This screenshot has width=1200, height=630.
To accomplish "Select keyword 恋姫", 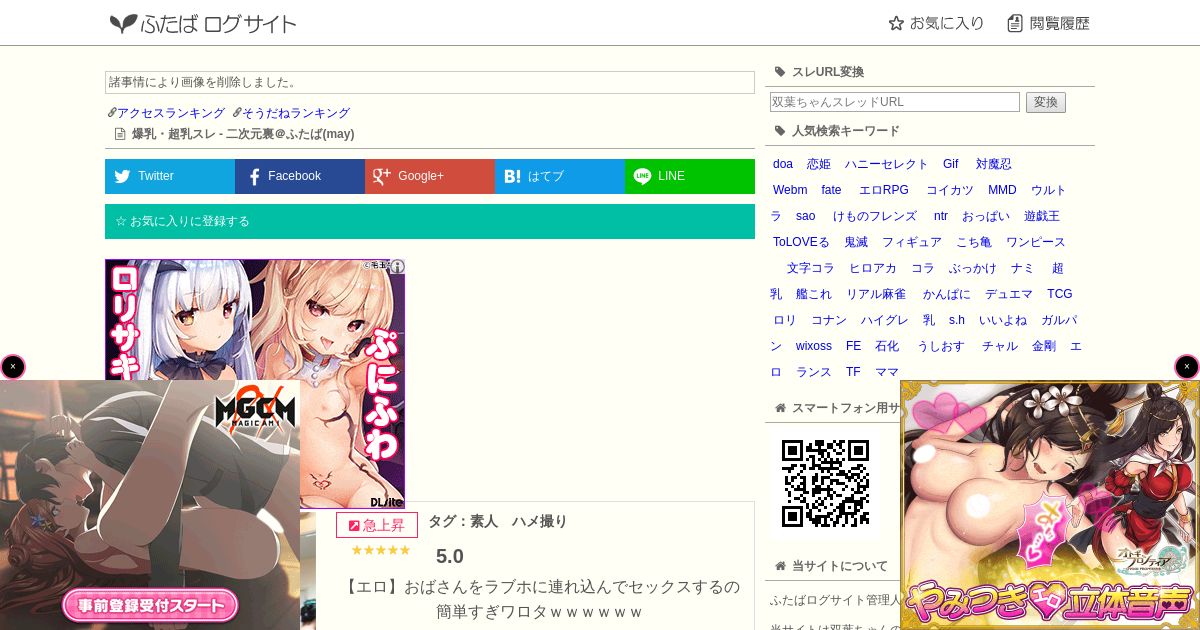I will click(x=819, y=164).
